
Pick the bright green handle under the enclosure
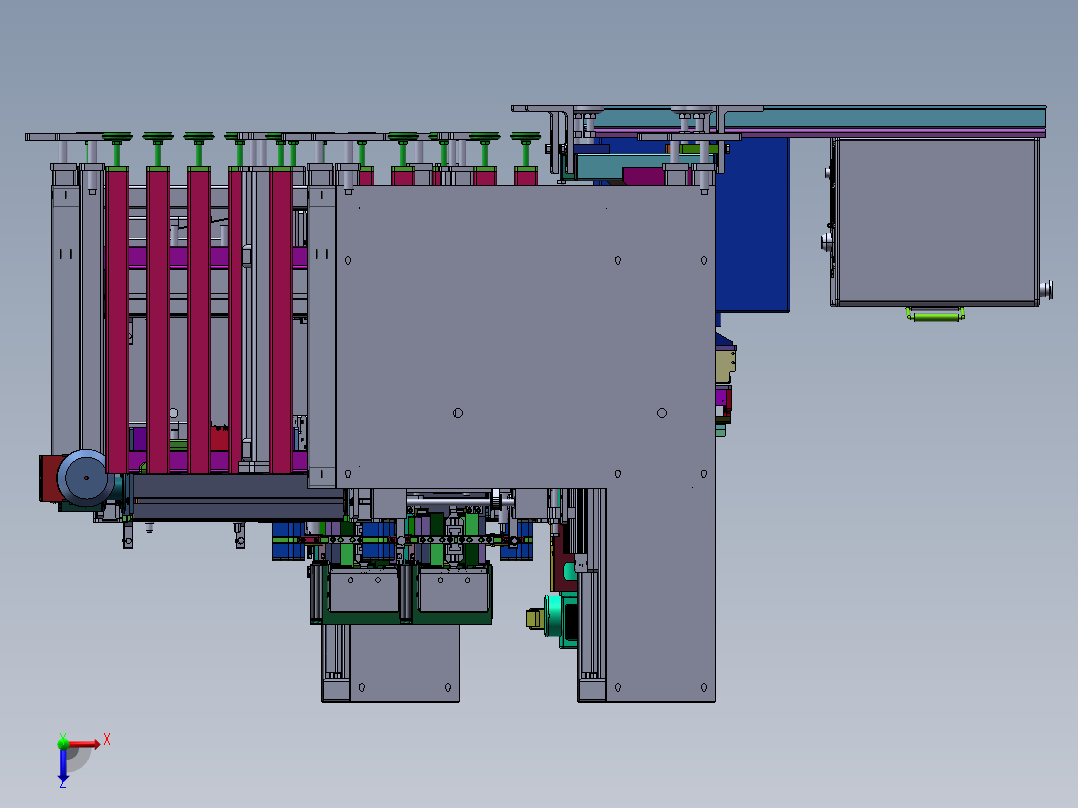(x=935, y=315)
